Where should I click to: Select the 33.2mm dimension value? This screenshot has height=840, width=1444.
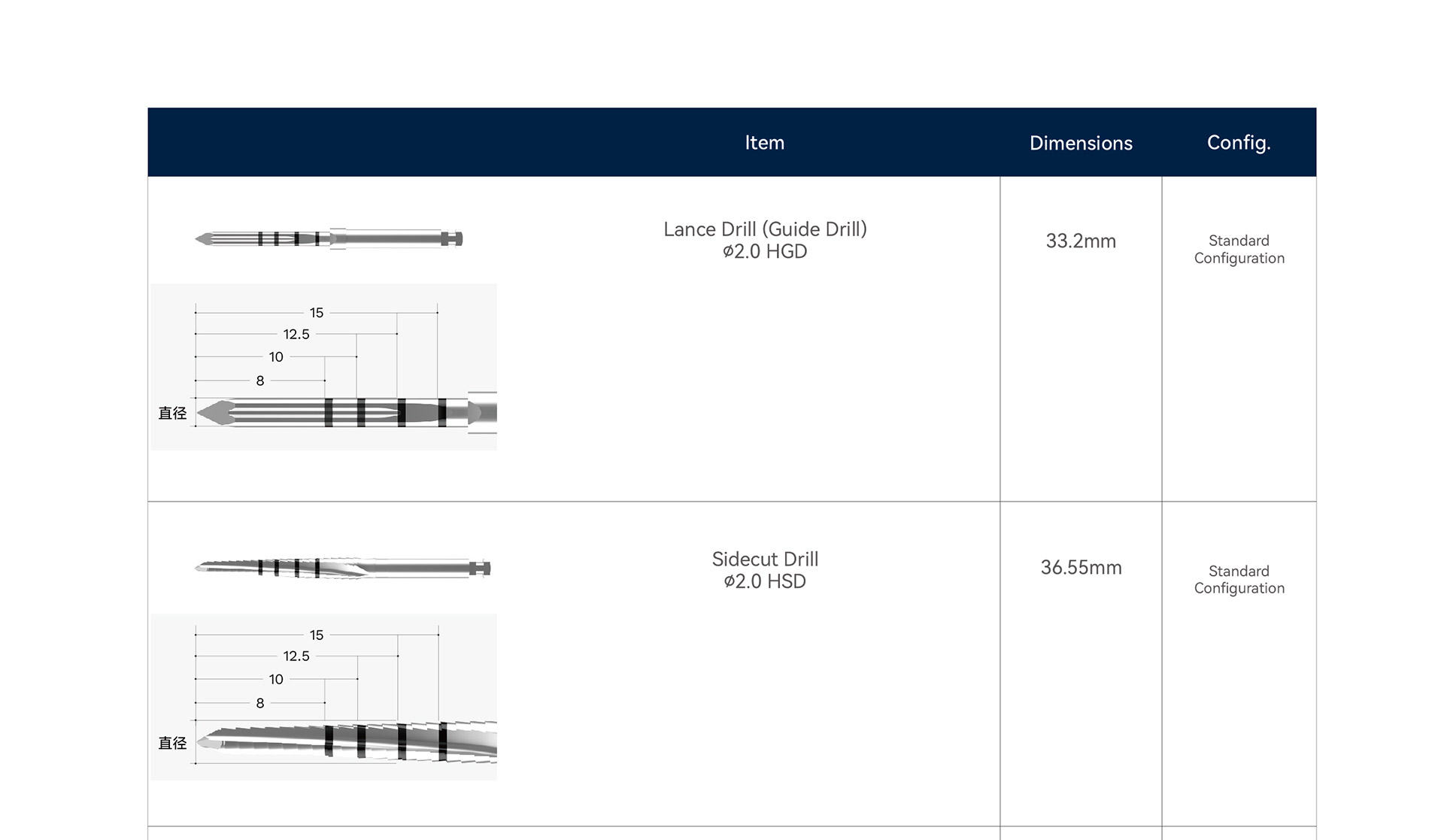(x=1081, y=241)
